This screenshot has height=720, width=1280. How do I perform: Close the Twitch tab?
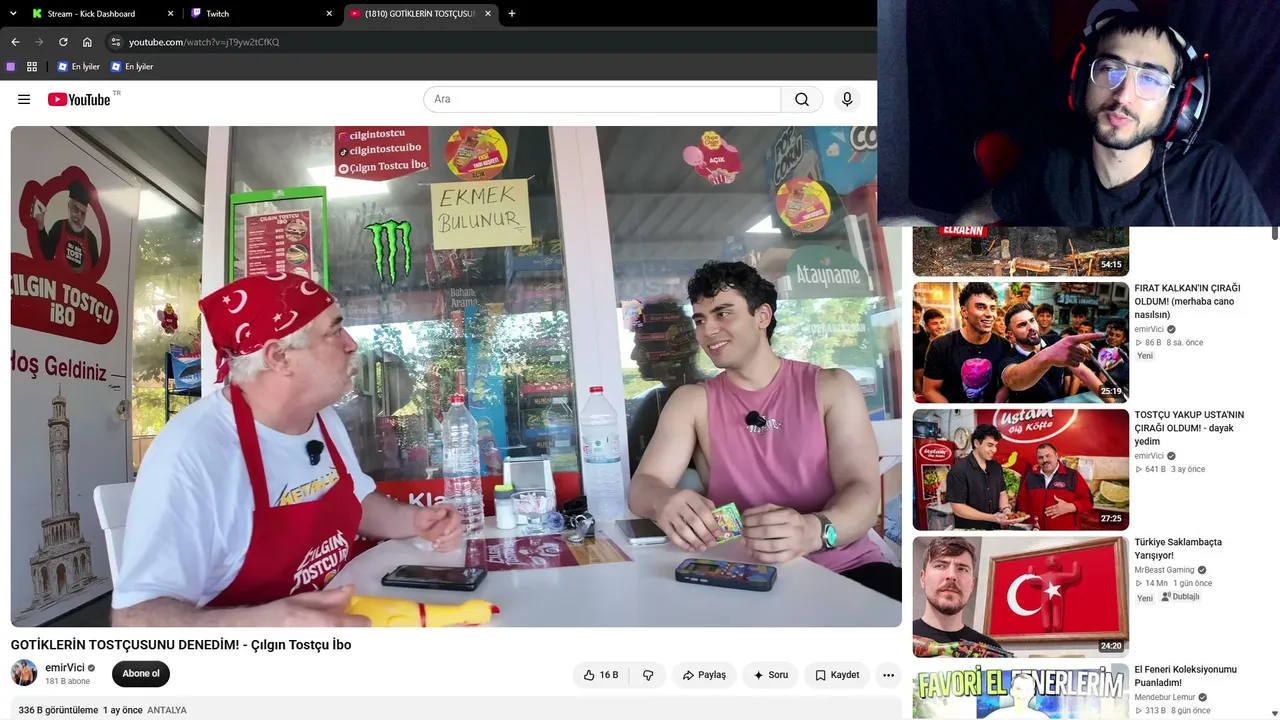coord(329,14)
